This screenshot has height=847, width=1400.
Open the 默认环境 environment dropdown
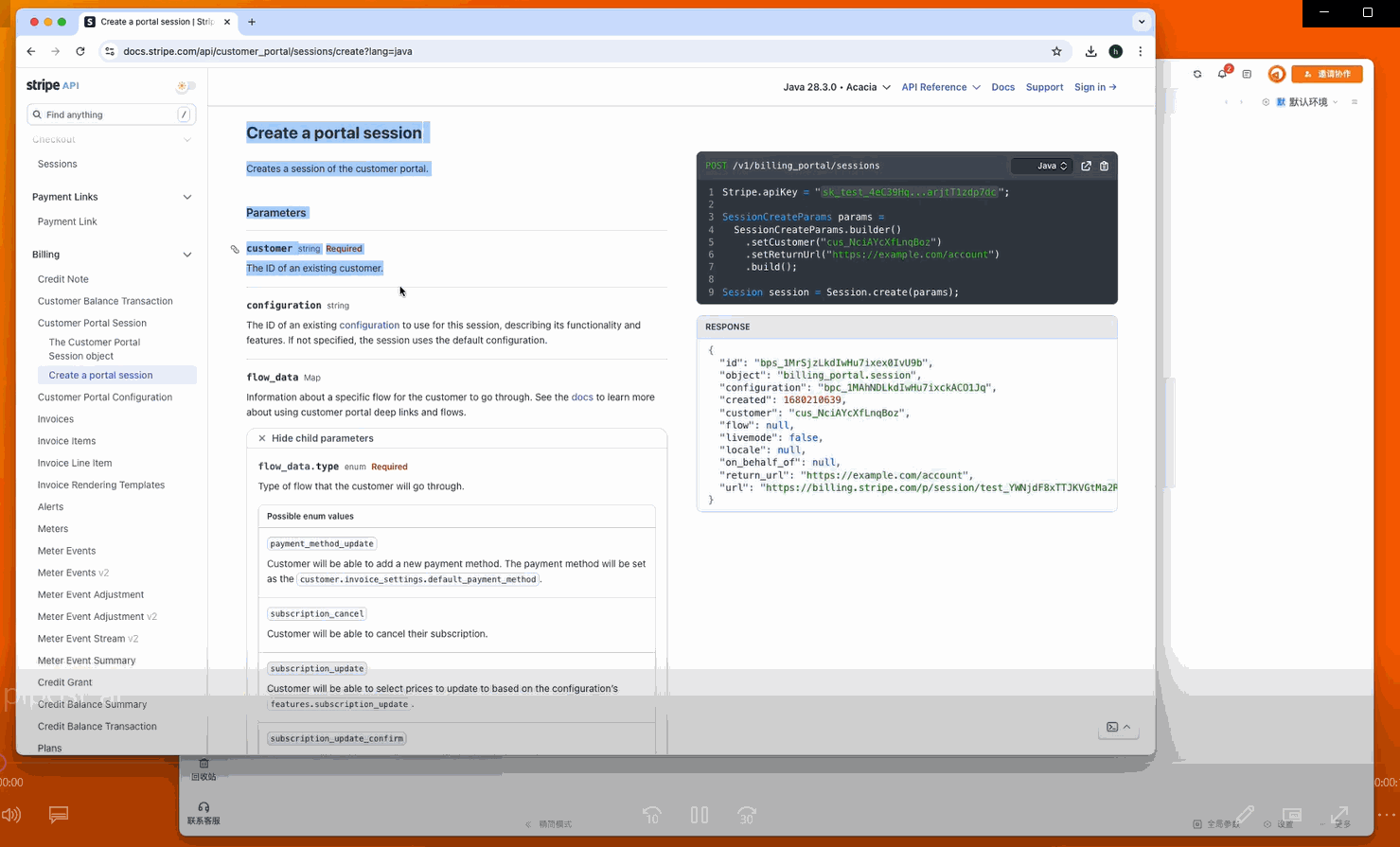(x=1307, y=102)
